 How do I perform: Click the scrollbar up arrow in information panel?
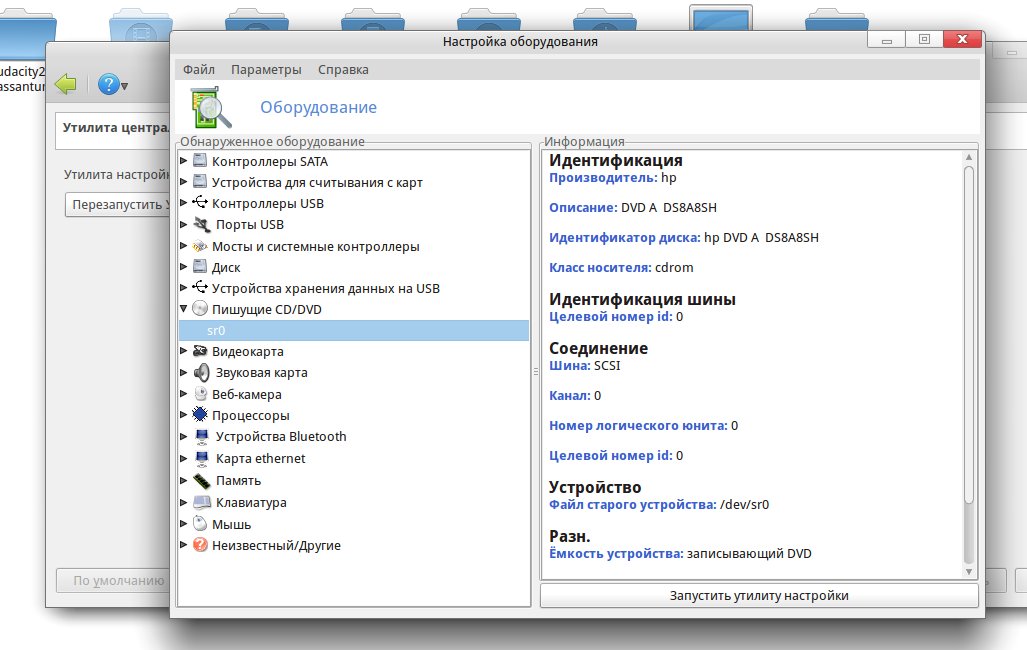point(969,157)
